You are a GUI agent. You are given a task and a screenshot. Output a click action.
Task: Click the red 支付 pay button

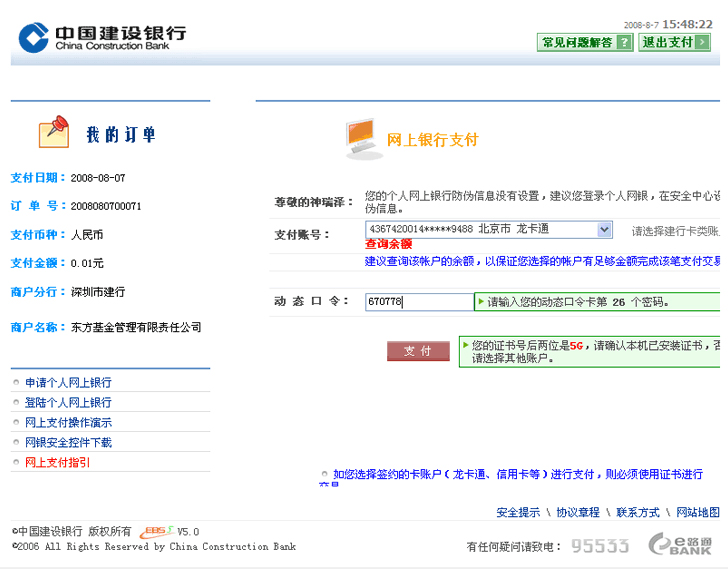point(418,351)
